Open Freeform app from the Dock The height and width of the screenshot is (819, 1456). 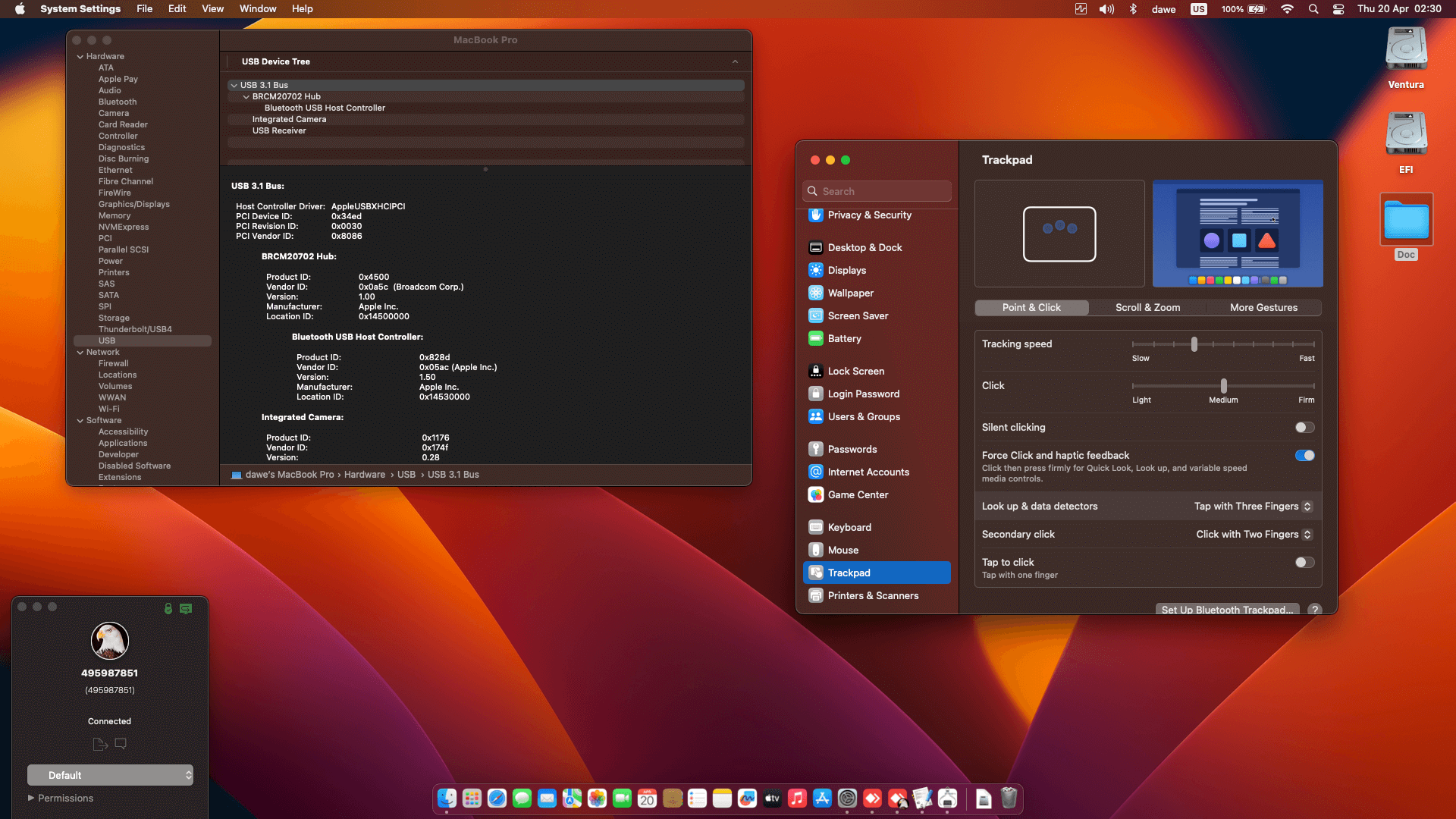pos(747,799)
